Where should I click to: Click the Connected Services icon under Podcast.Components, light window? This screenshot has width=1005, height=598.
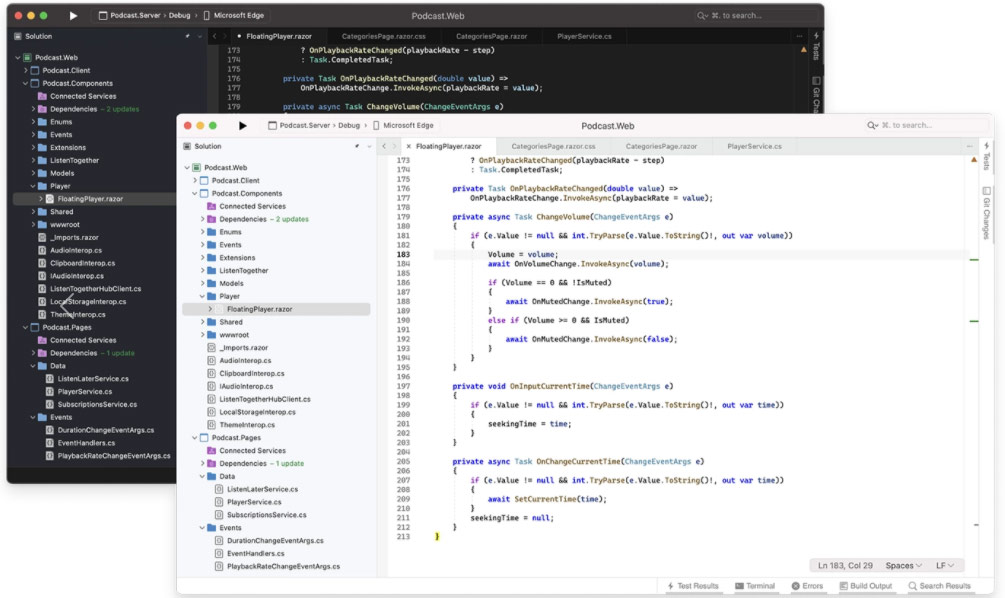pyautogui.click(x=212, y=206)
